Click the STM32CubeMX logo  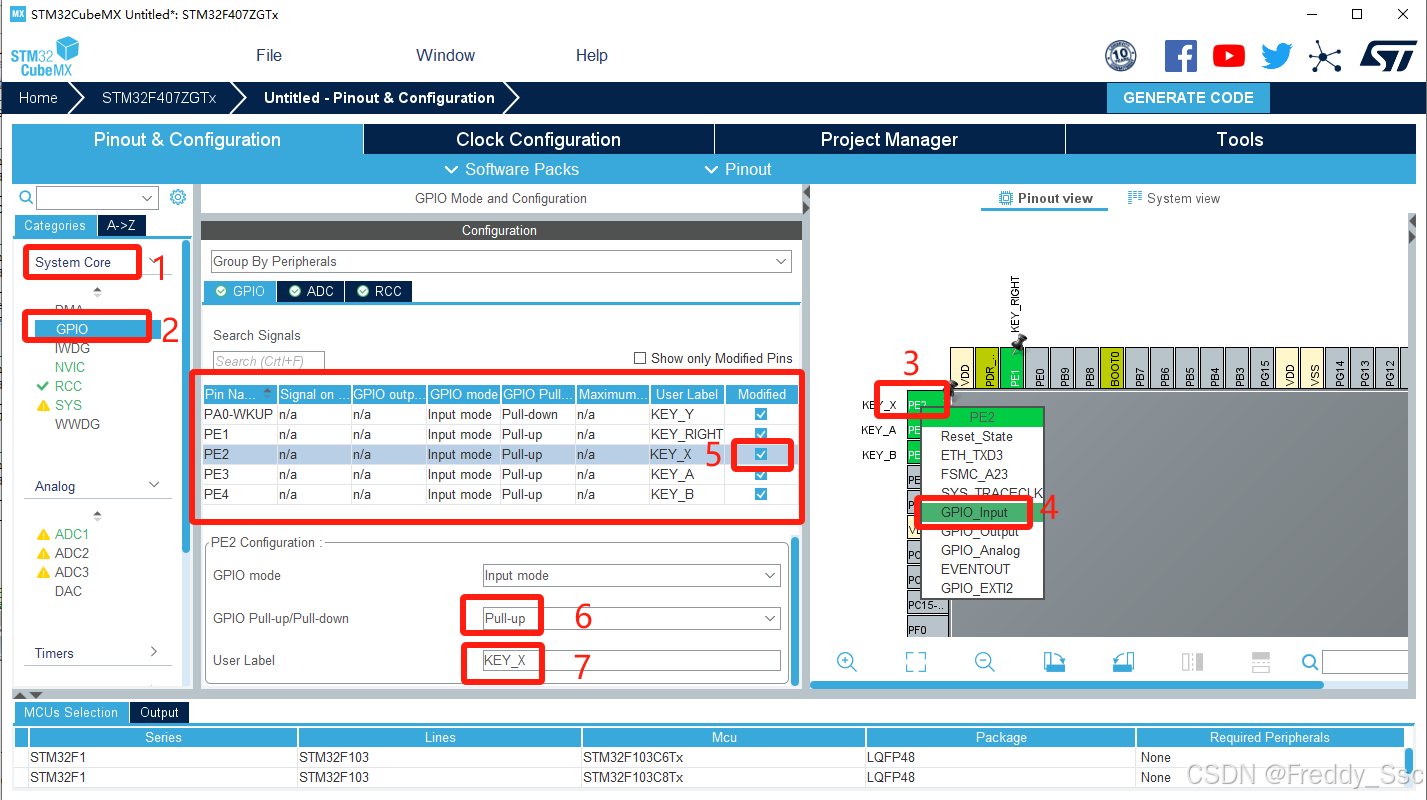click(x=45, y=57)
